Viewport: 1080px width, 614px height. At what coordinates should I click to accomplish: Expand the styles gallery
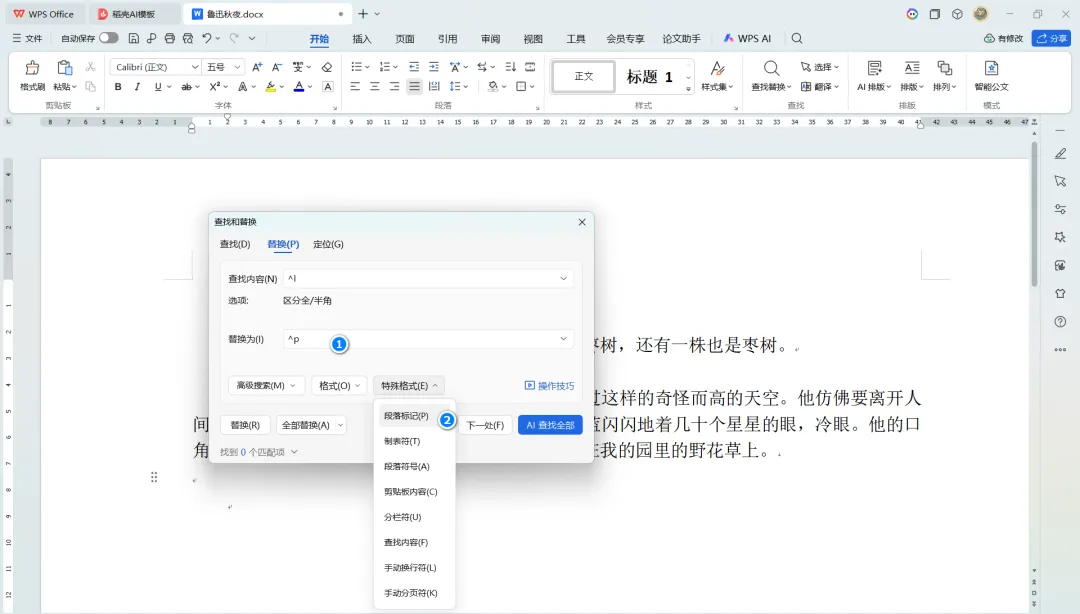pyautogui.click(x=688, y=89)
